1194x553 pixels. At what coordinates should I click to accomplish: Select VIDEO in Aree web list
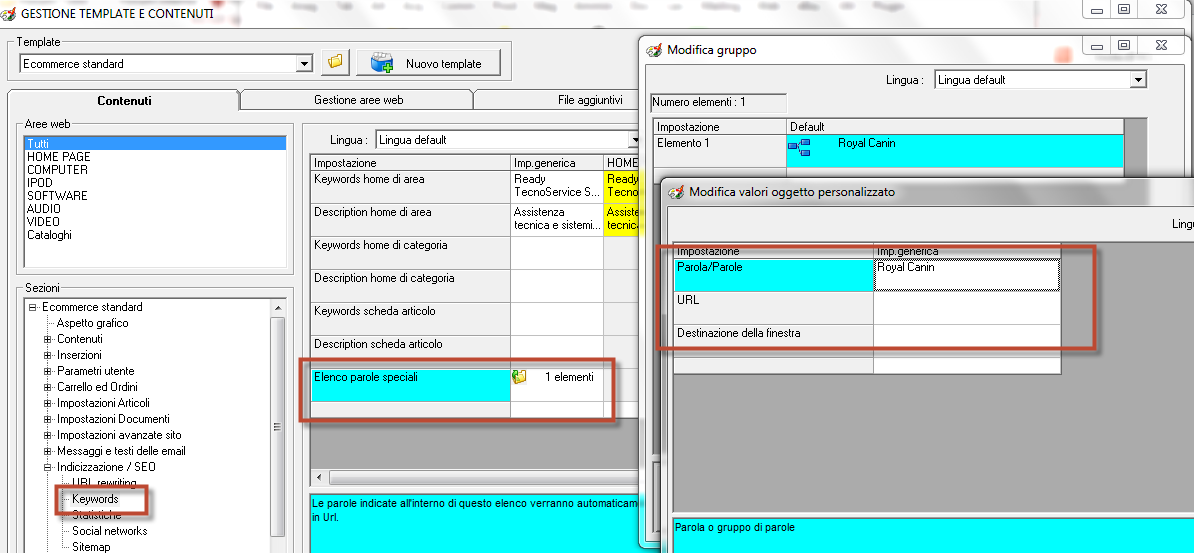tap(43, 222)
